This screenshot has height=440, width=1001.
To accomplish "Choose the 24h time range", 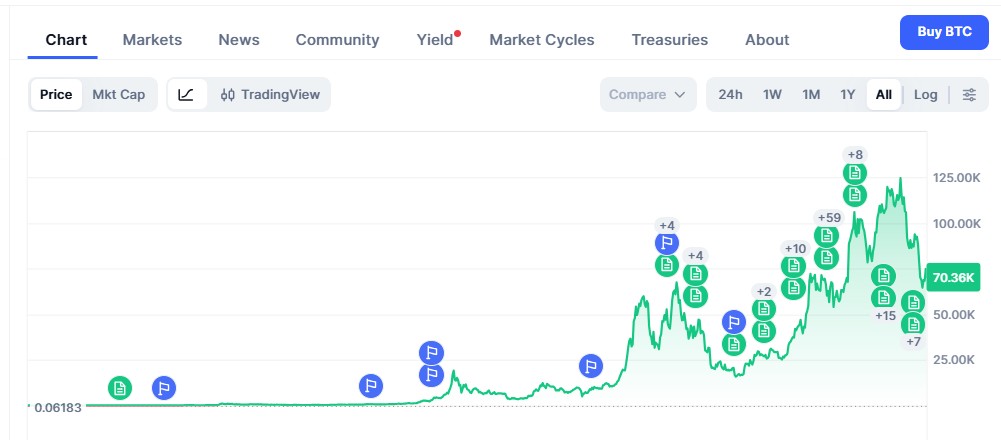I will click(x=730, y=95).
